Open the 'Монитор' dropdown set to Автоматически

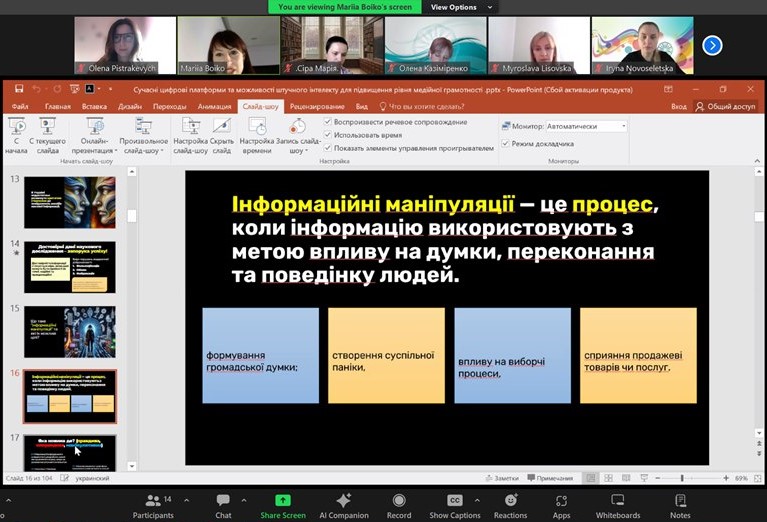[x=586, y=127]
